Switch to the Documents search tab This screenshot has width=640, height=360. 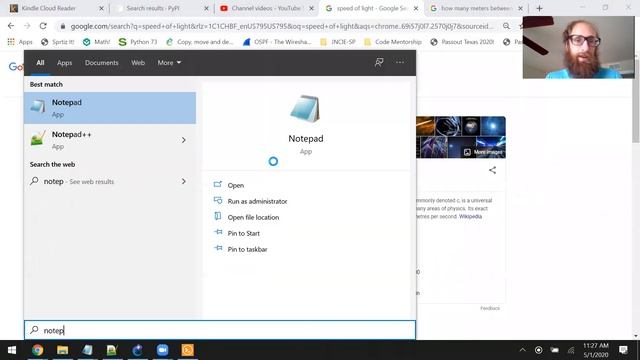[102, 63]
